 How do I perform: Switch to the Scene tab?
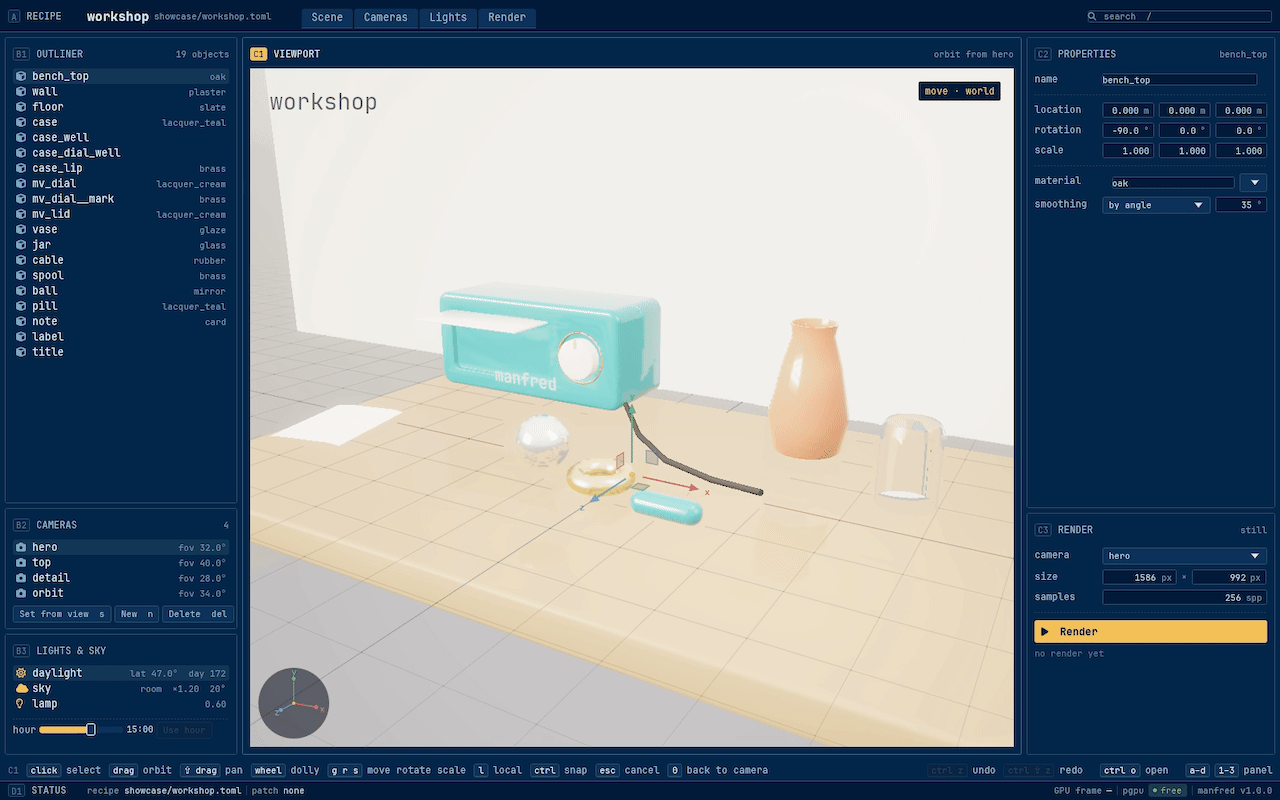point(327,18)
